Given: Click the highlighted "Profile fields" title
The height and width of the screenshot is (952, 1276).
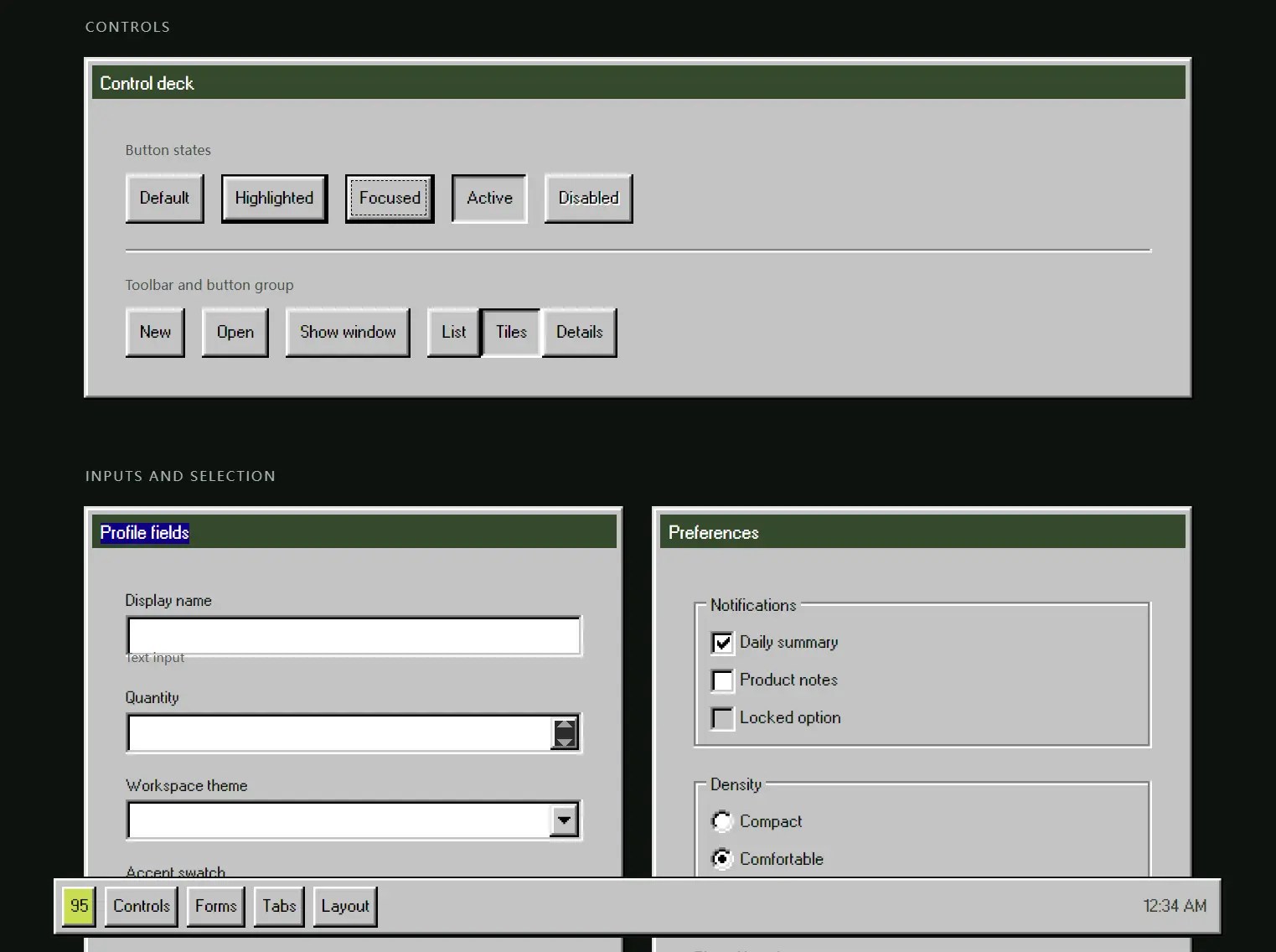Looking at the screenshot, I should point(145,533).
